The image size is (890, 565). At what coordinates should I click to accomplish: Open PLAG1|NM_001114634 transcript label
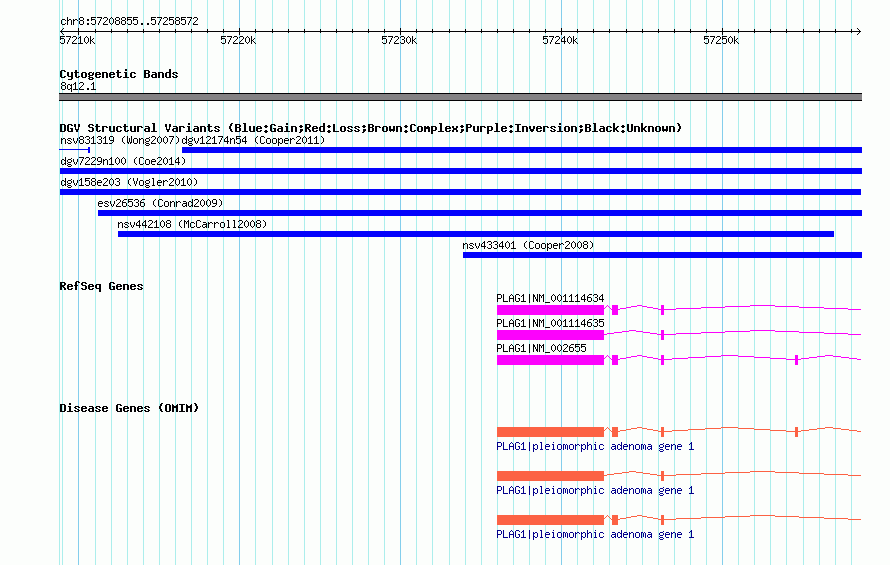[550, 298]
